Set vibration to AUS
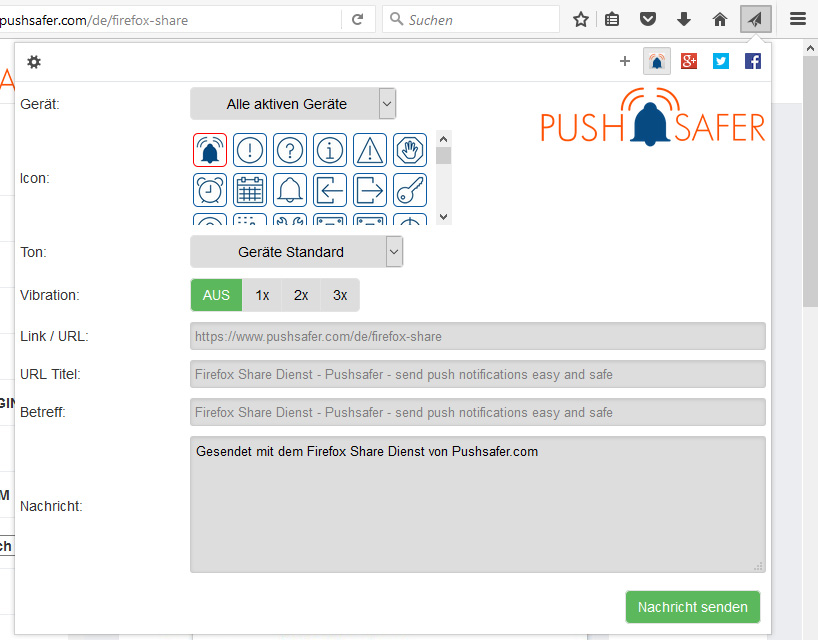Screen dimensions: 818x640 coord(216,295)
